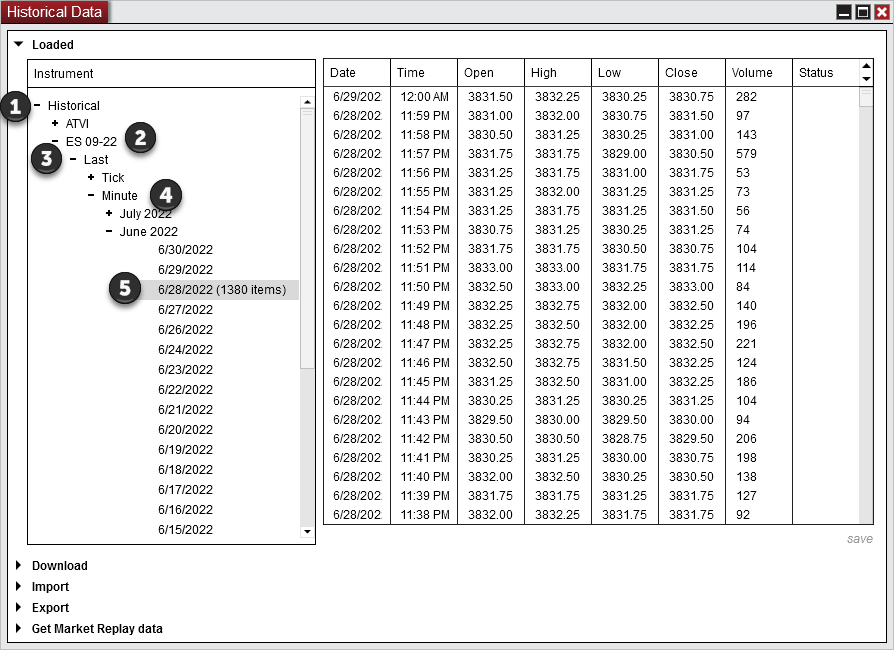This screenshot has width=894, height=650.
Task: Click numbered badge 4 beside Minute
Action: click(x=166, y=196)
